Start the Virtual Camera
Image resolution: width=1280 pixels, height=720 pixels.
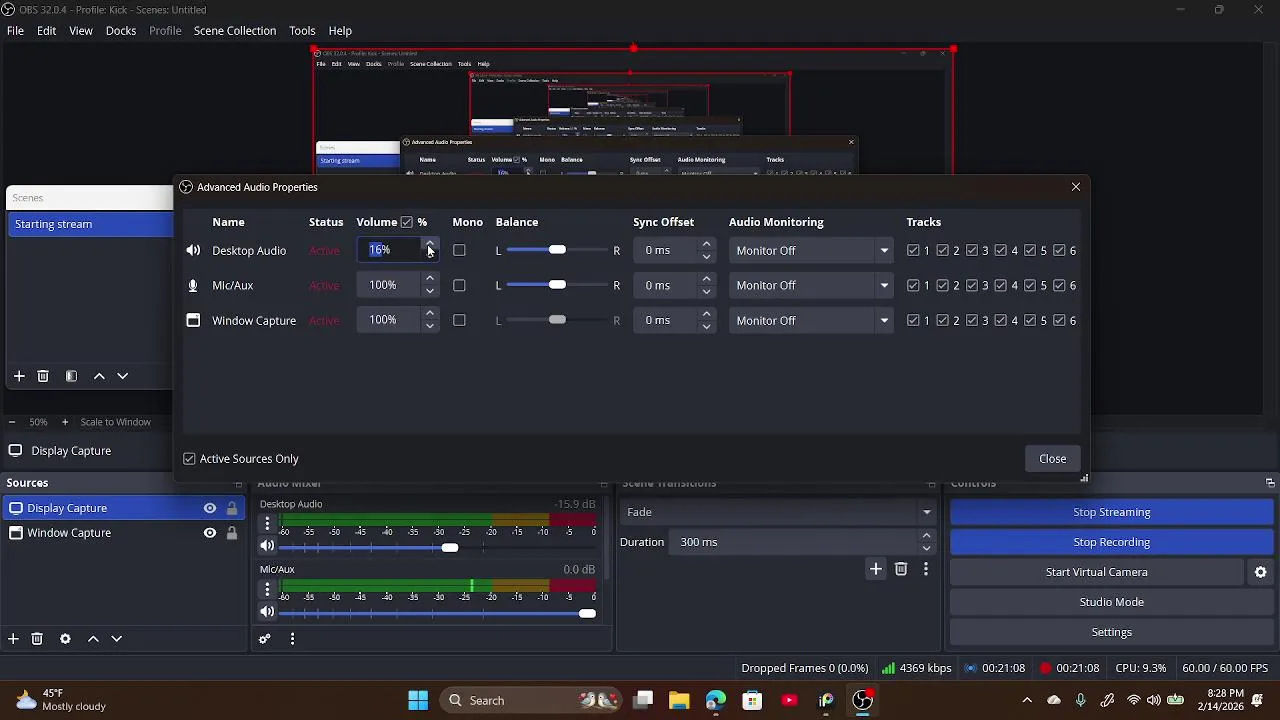pos(1096,572)
